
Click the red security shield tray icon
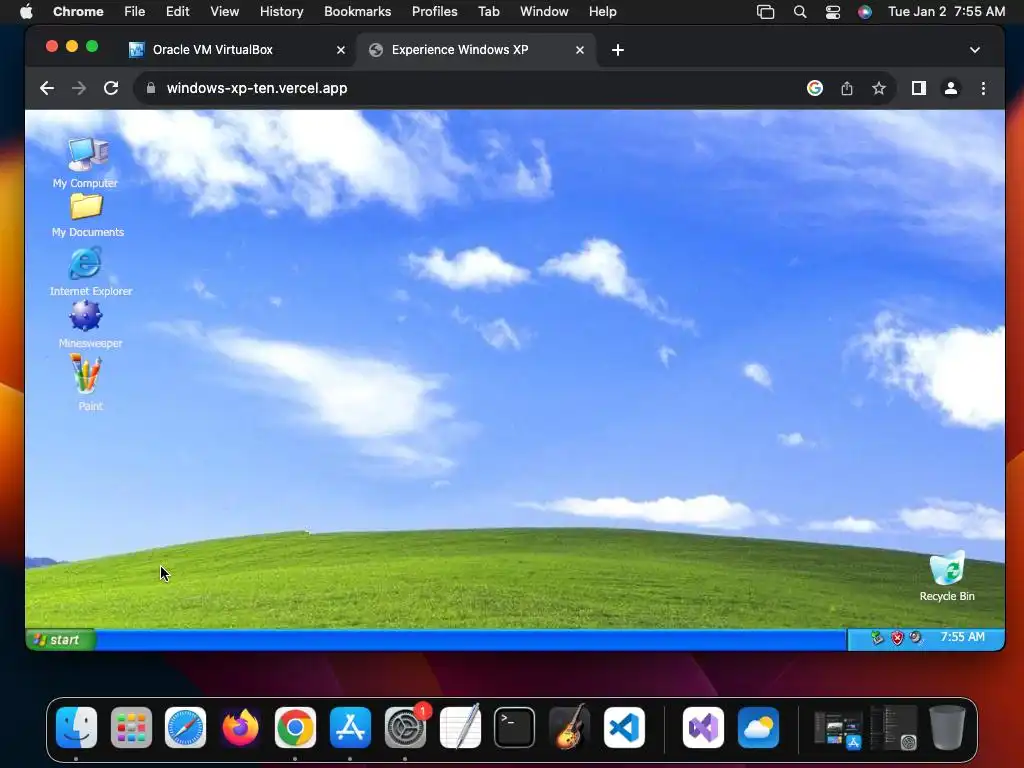(x=897, y=638)
